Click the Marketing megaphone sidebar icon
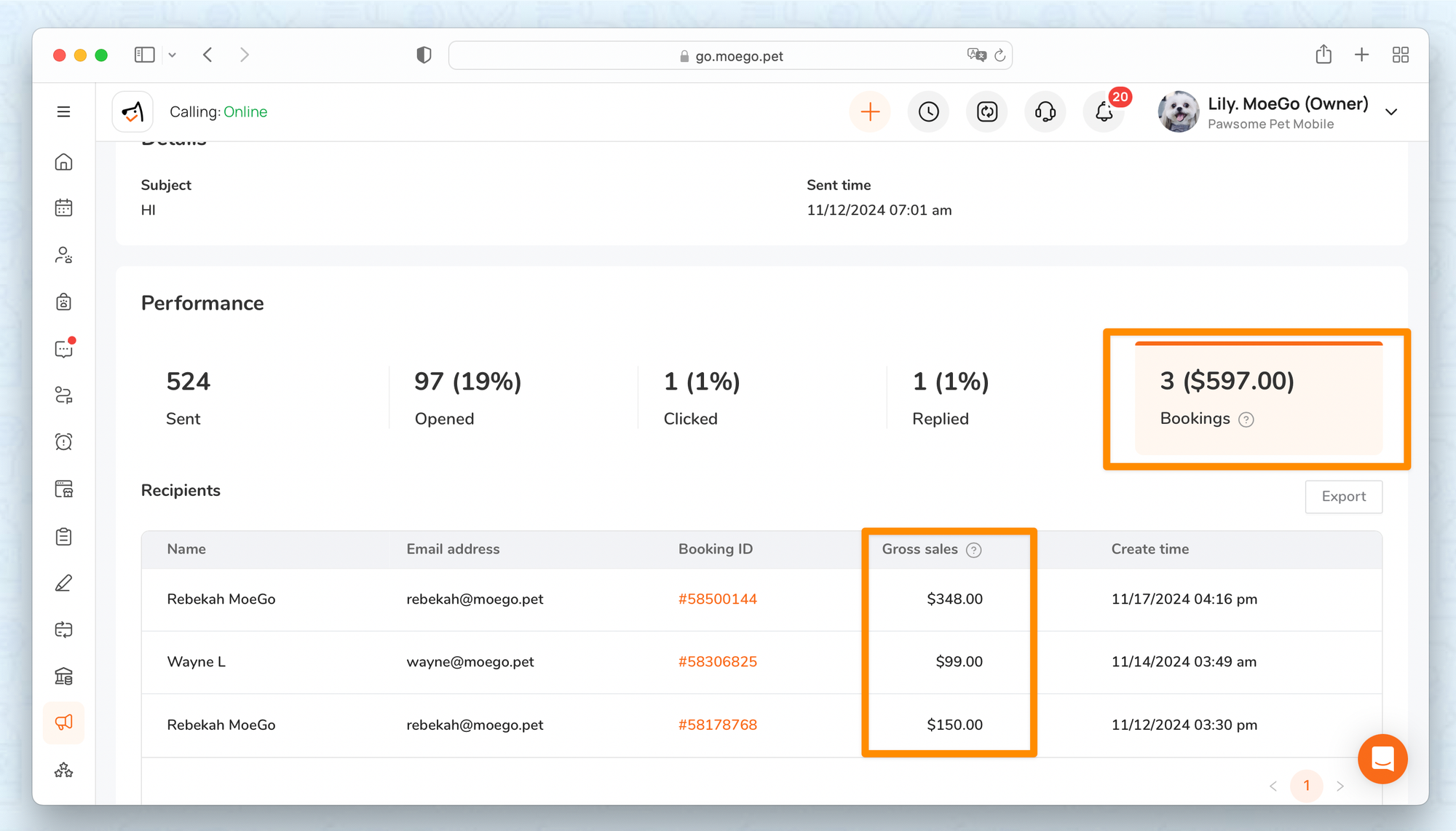Viewport: 1456px width, 831px height. pyautogui.click(x=63, y=722)
